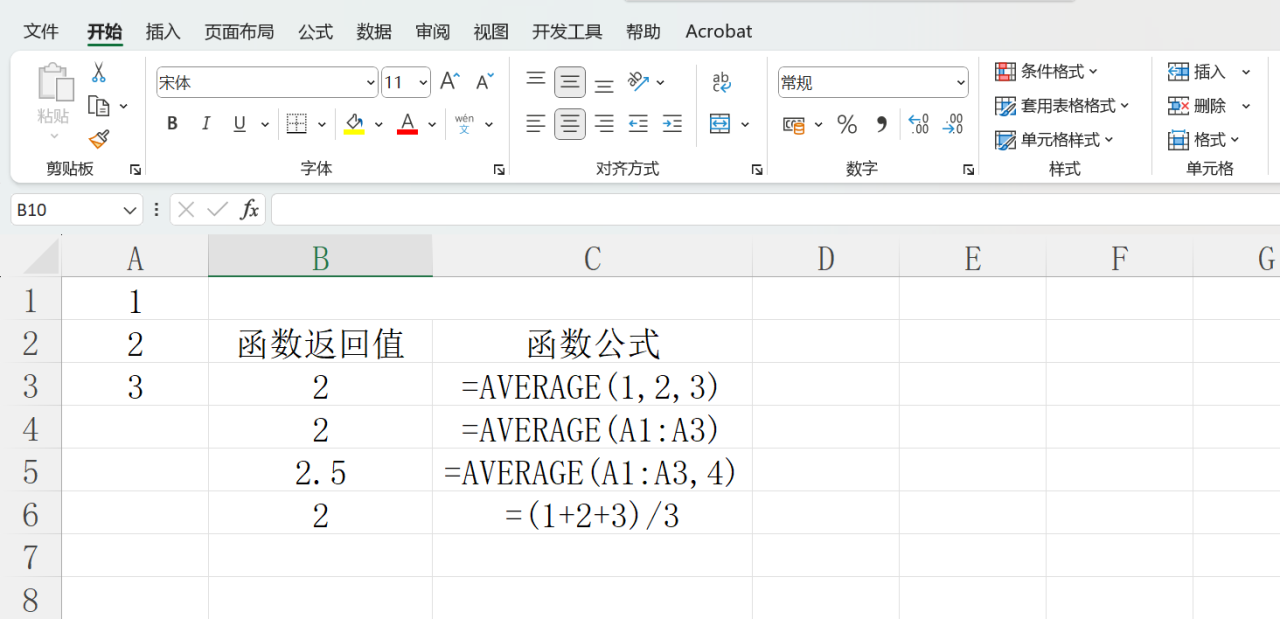Screen dimensions: 1280x619
Task: Expand borders dropdown arrow
Action: pyautogui.click(x=322, y=125)
